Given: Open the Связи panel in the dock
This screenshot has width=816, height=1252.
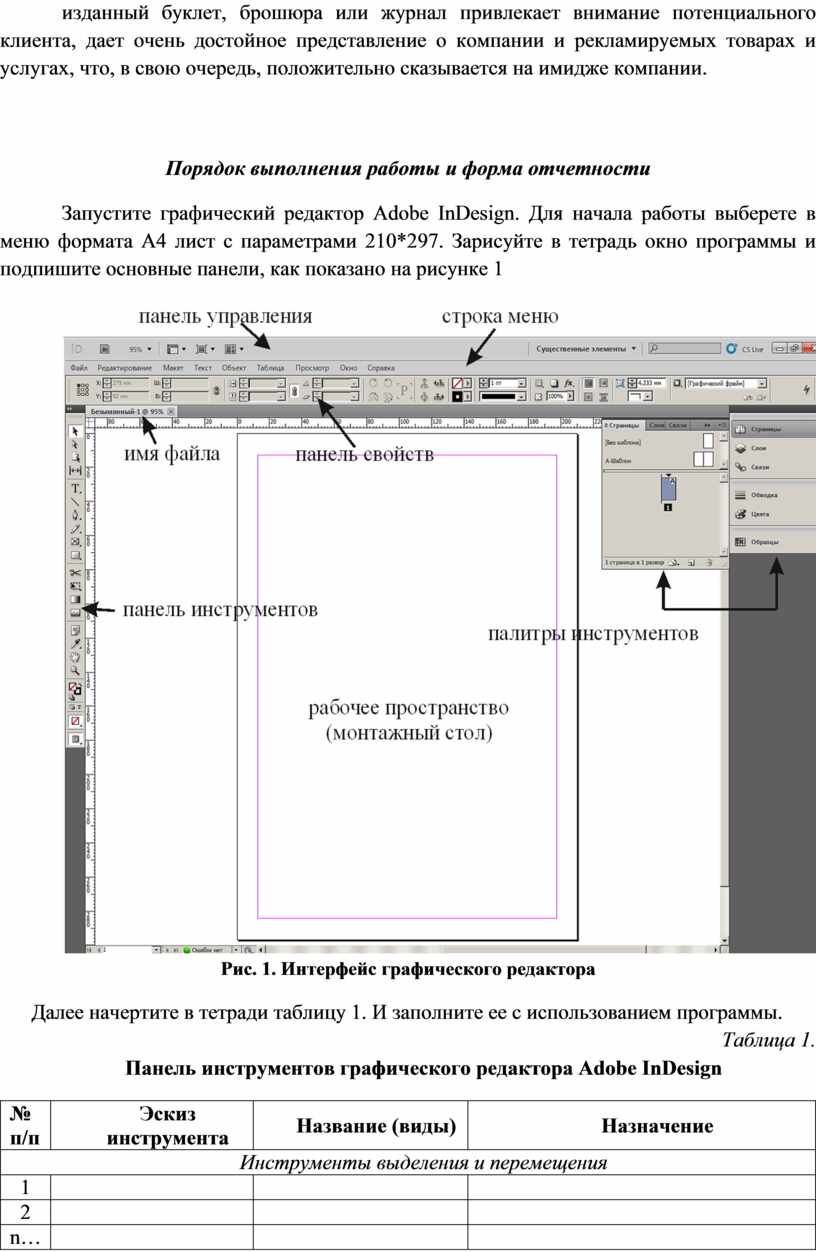Looking at the screenshot, I should click(760, 467).
